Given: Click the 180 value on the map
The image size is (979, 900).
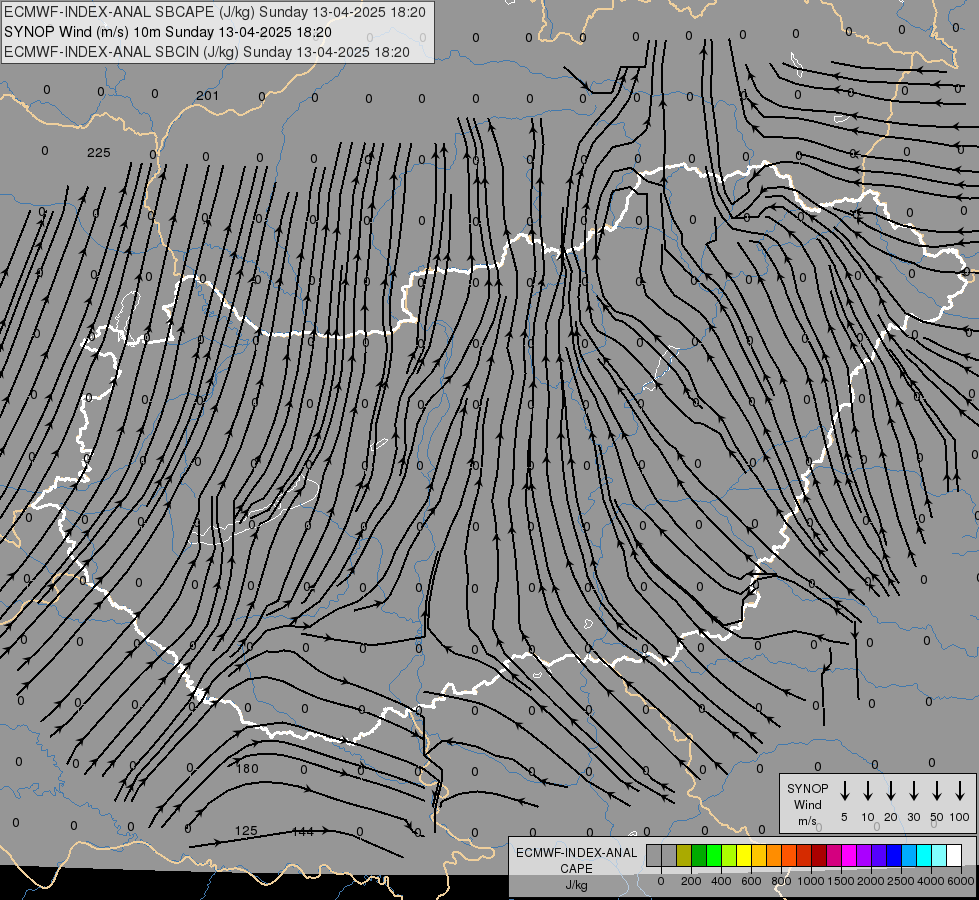Looking at the screenshot, I should (x=247, y=768).
